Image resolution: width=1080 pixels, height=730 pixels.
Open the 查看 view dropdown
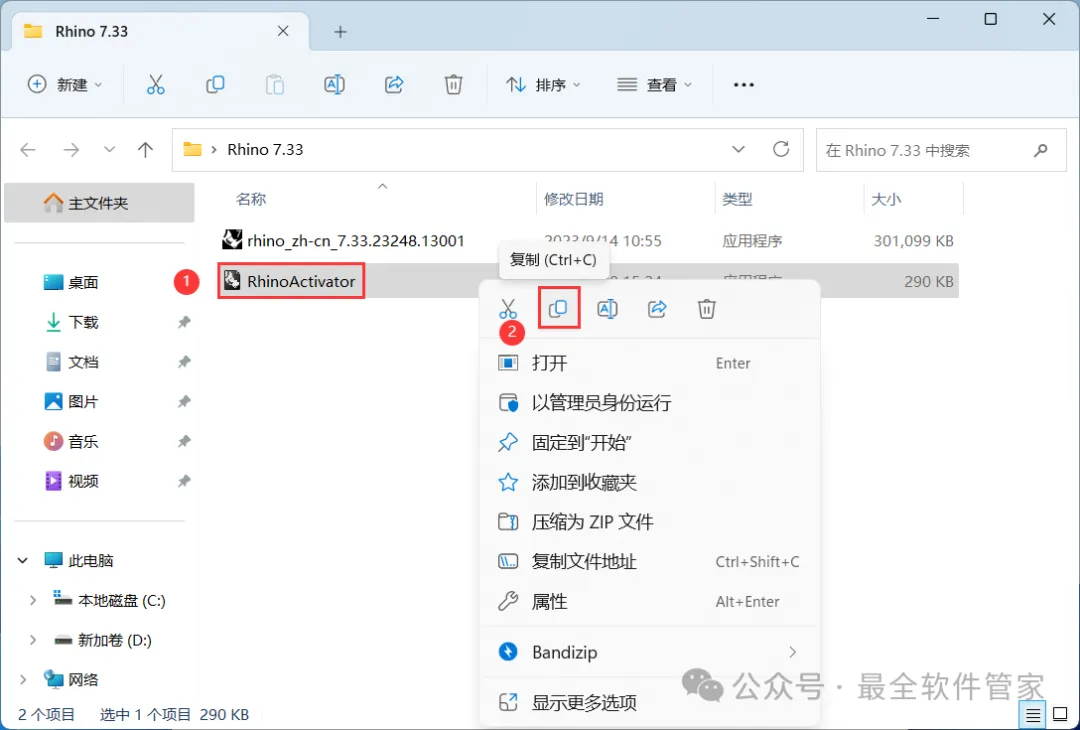[654, 85]
